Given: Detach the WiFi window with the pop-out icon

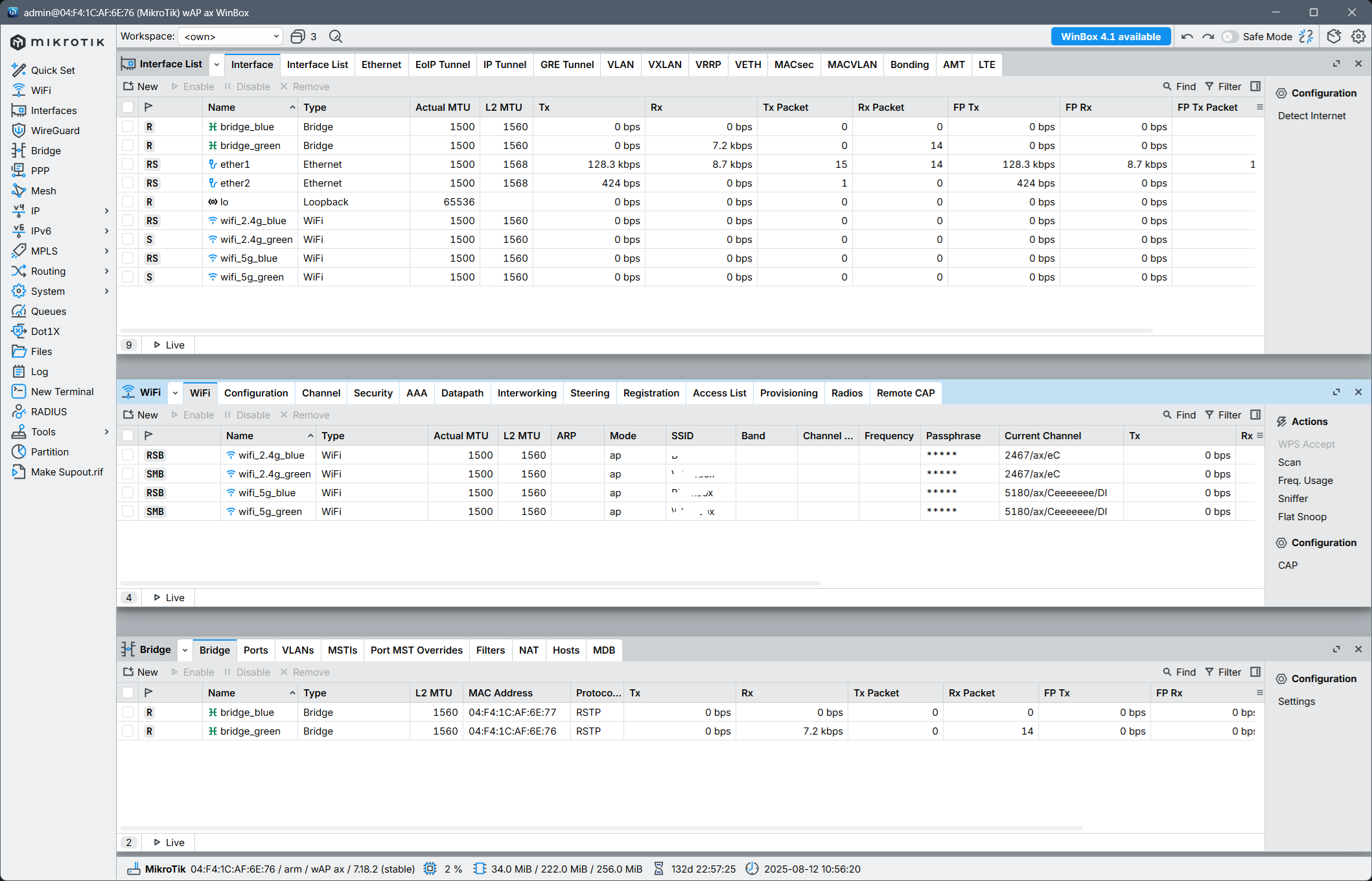Looking at the screenshot, I should point(1336,392).
